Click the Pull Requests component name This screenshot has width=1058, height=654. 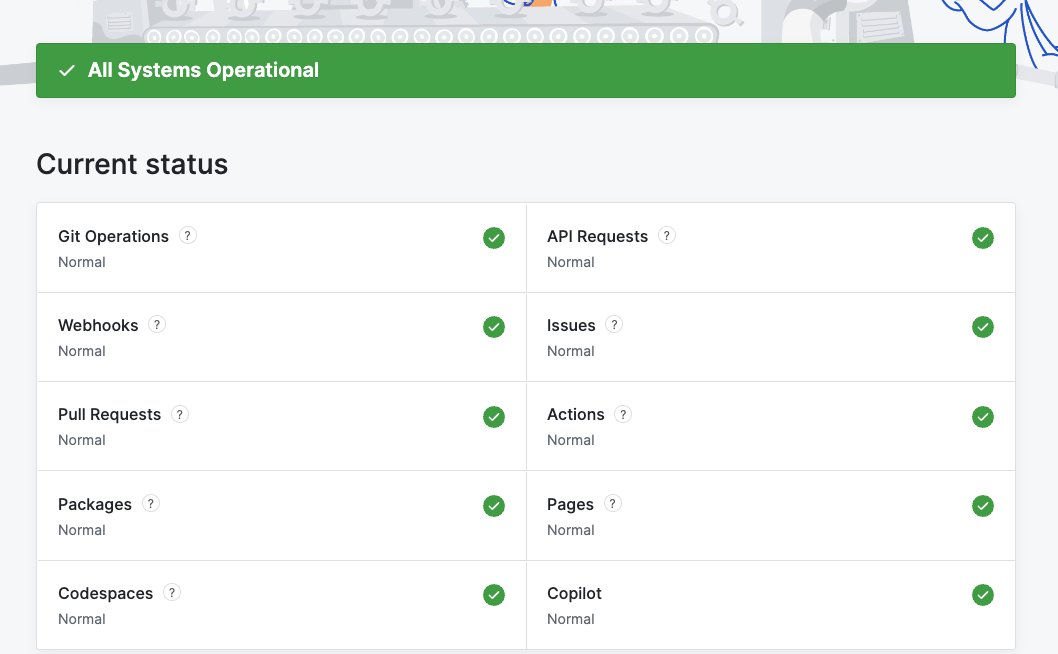point(109,414)
